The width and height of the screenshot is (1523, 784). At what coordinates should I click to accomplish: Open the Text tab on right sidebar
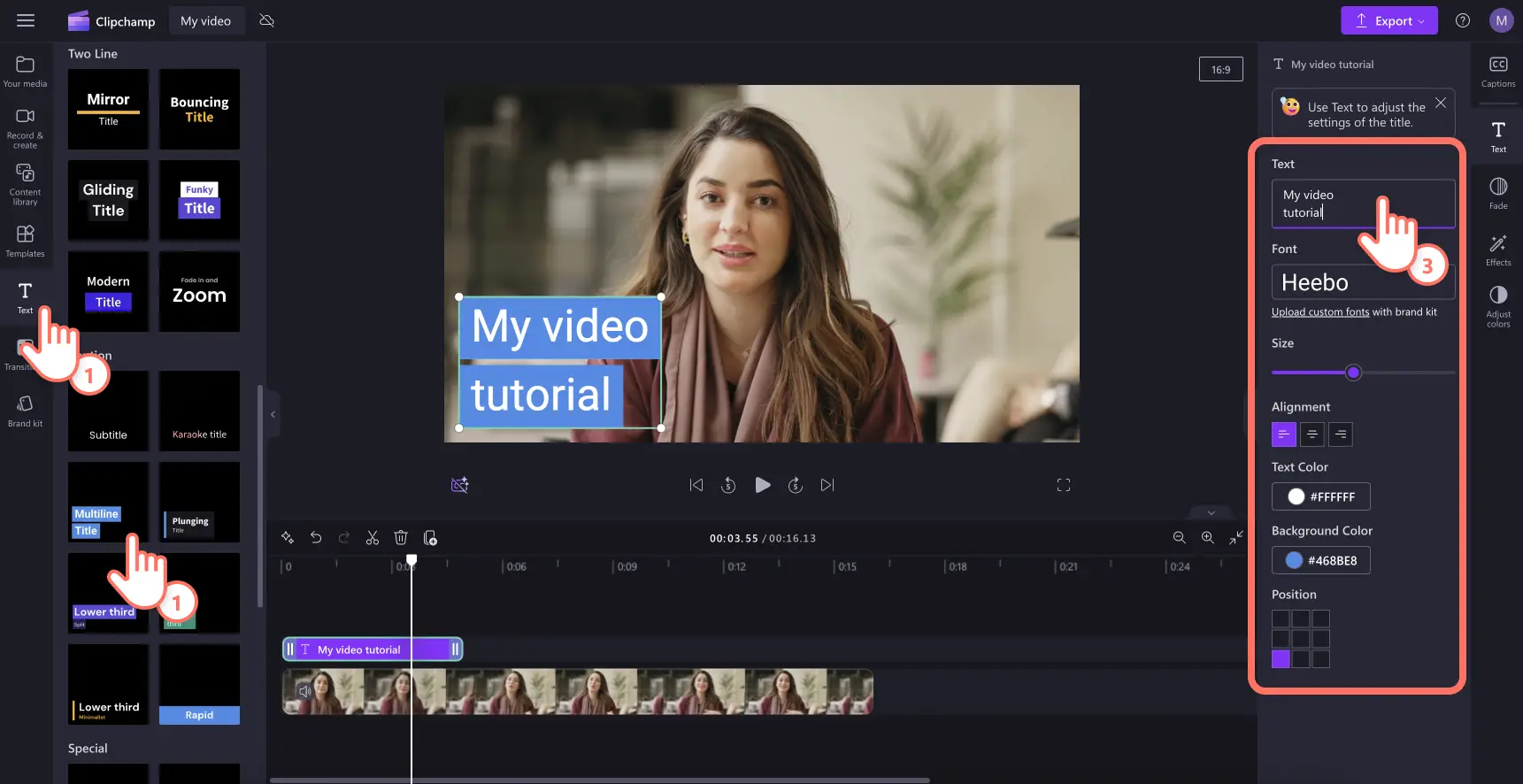point(1498,136)
